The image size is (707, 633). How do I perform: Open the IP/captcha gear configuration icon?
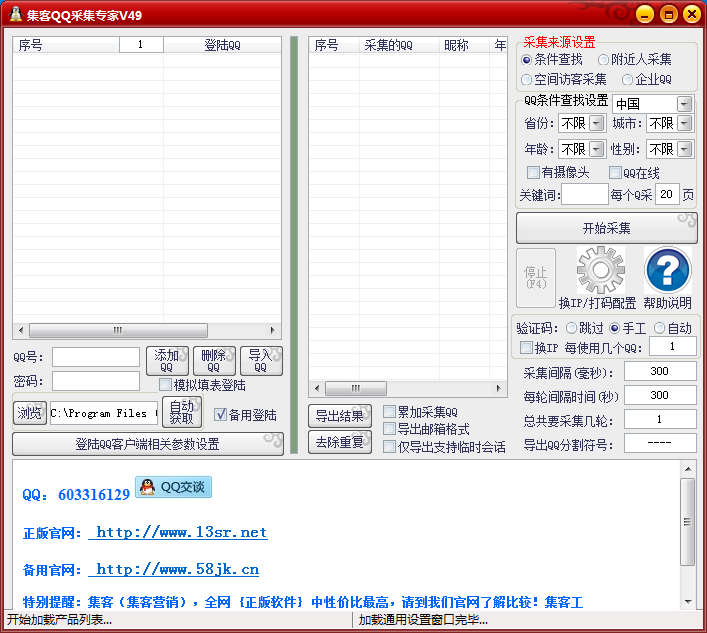601,270
